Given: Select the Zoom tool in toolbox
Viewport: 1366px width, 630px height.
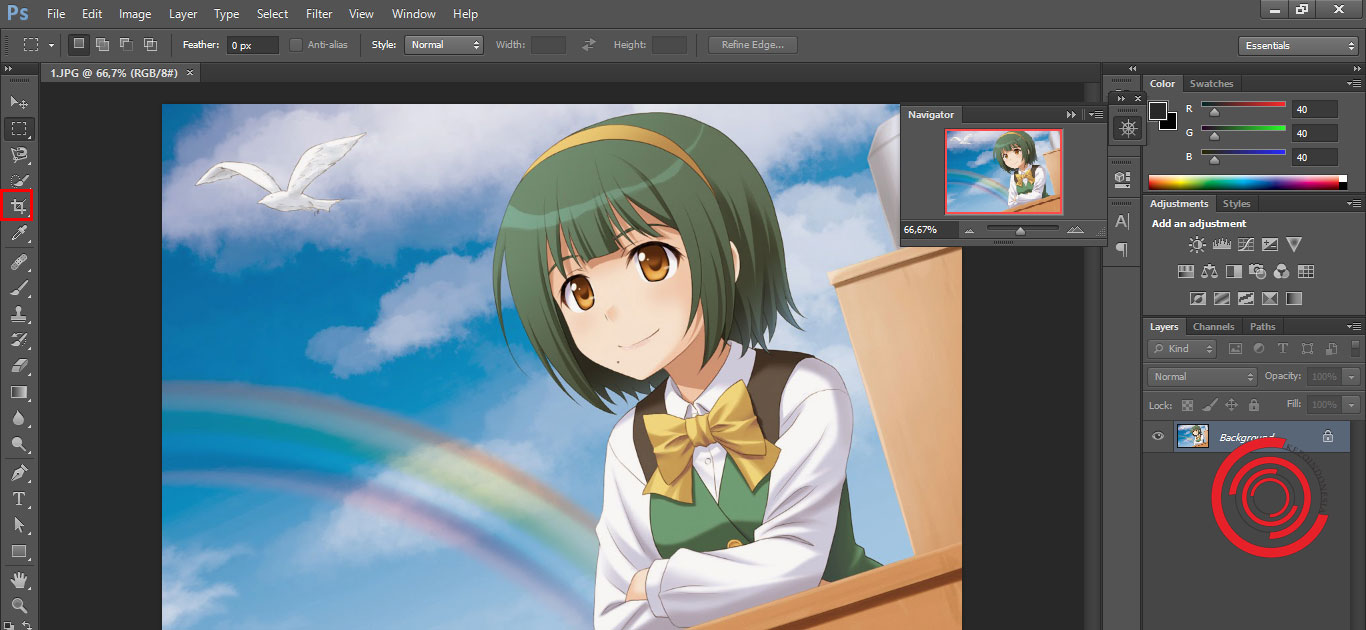Looking at the screenshot, I should [x=18, y=605].
